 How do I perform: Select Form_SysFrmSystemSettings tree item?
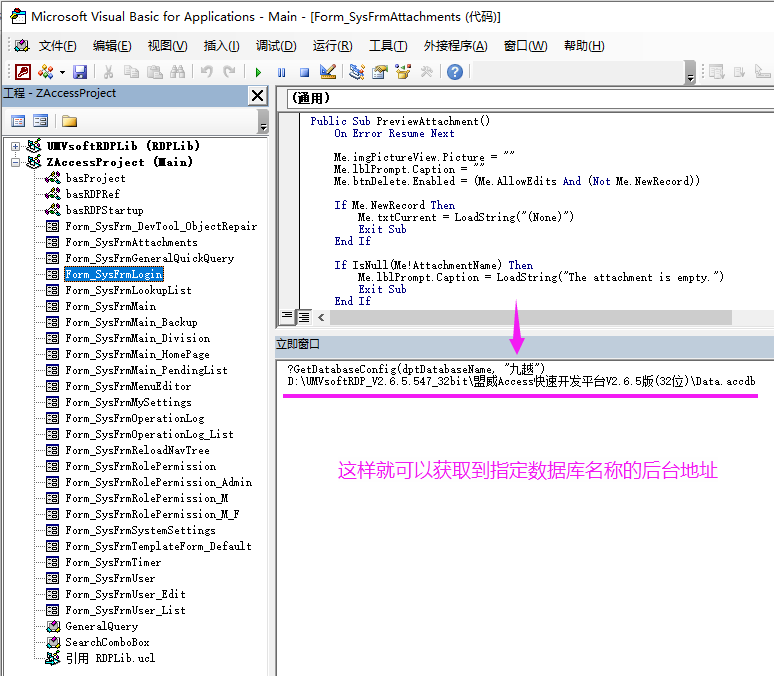(140, 530)
